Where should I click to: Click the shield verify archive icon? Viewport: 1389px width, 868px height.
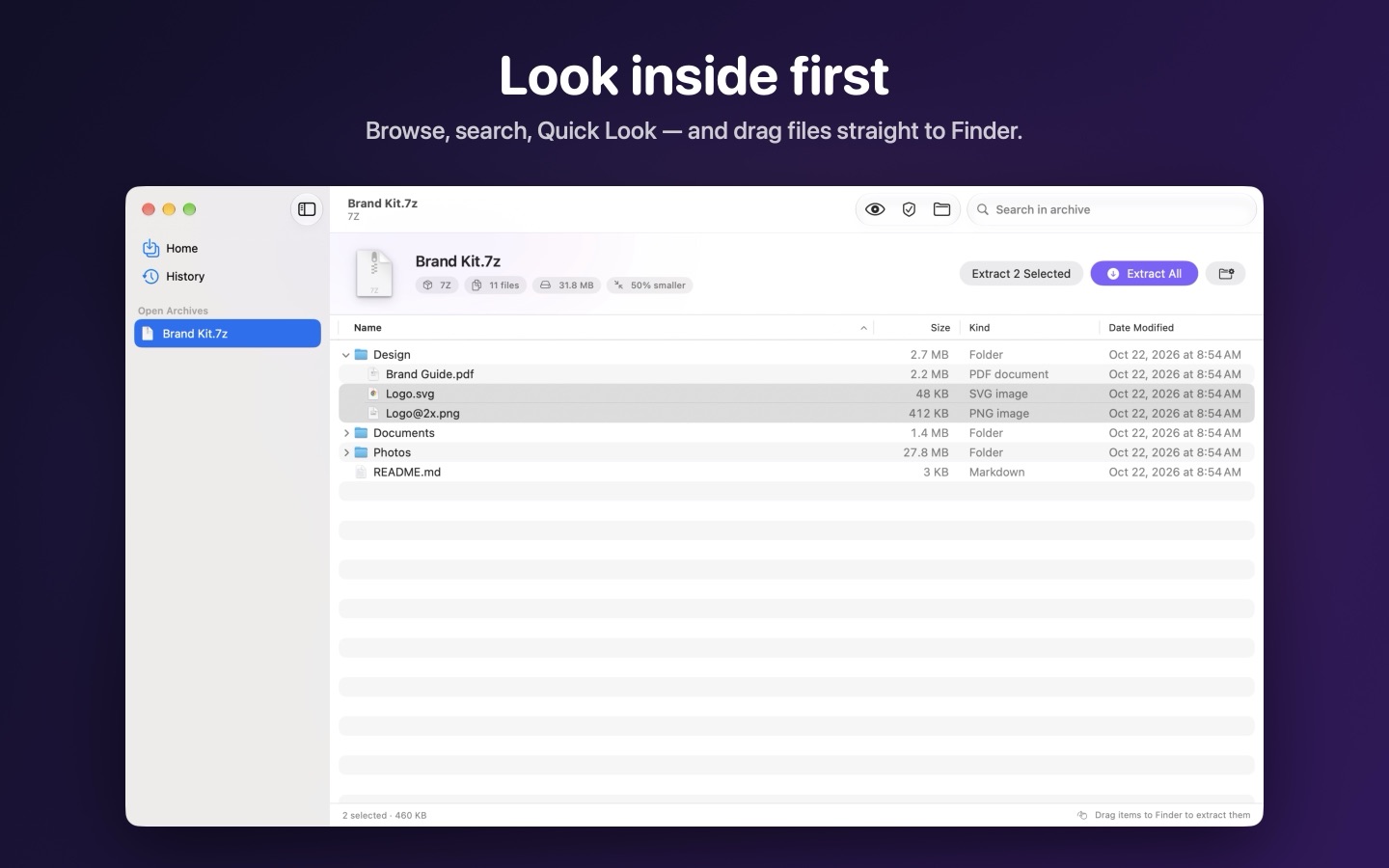click(x=909, y=209)
